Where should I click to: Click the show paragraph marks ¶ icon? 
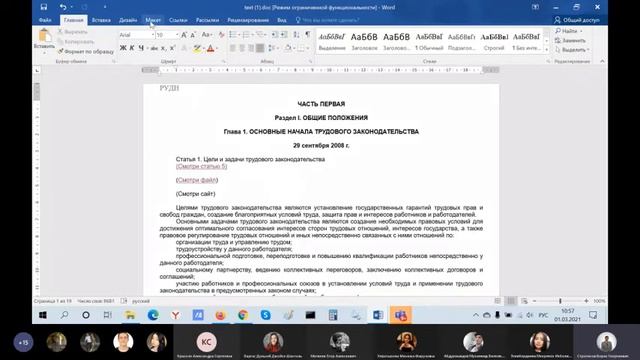(x=307, y=35)
